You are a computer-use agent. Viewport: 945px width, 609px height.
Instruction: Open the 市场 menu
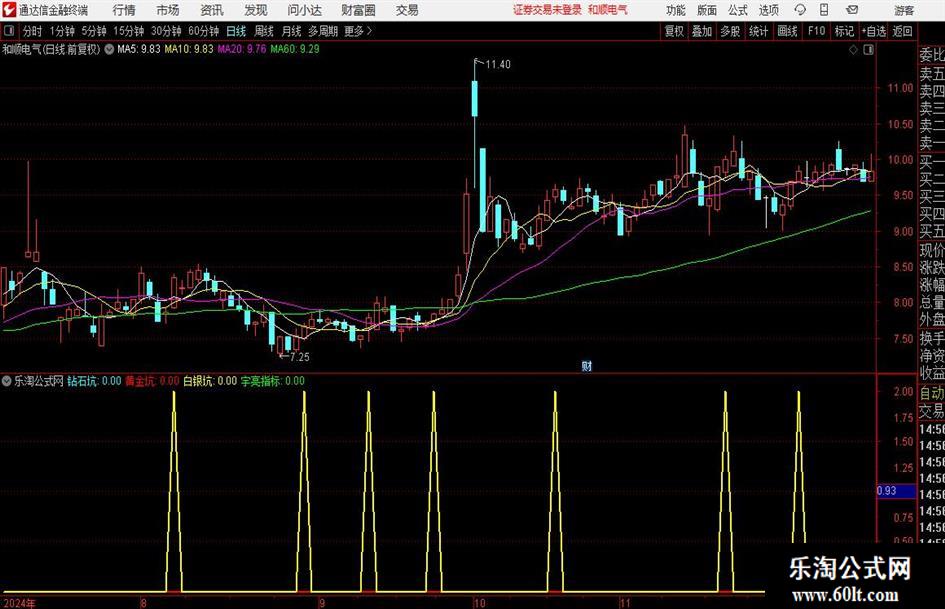point(168,10)
